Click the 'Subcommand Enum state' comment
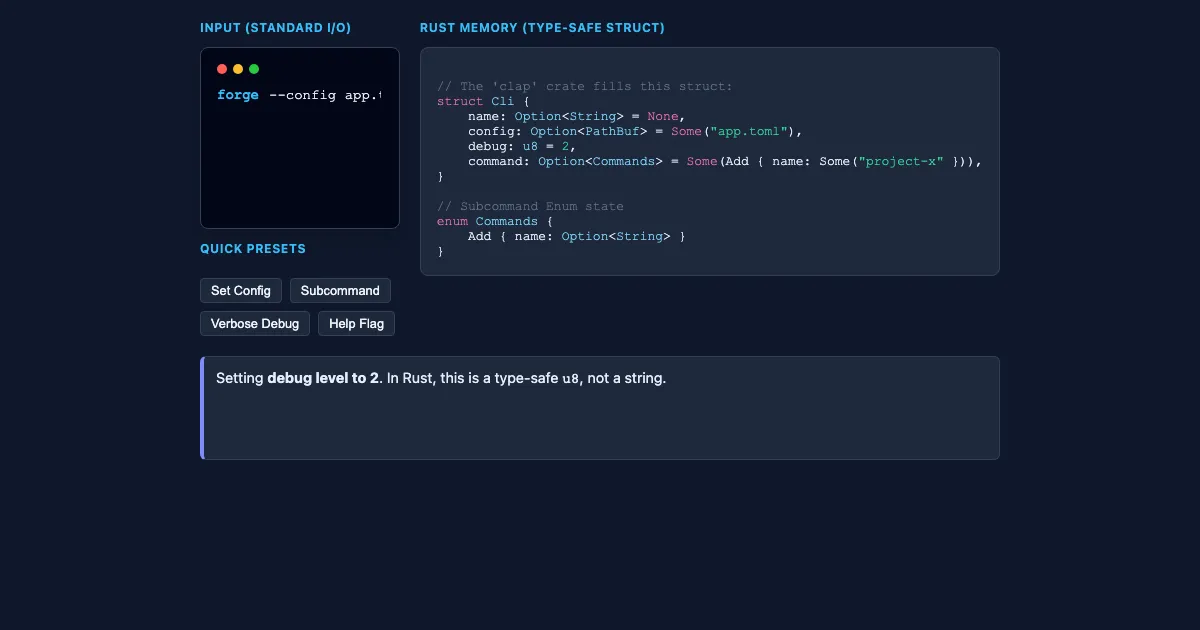Screen dimensions: 1200x630 530,206
